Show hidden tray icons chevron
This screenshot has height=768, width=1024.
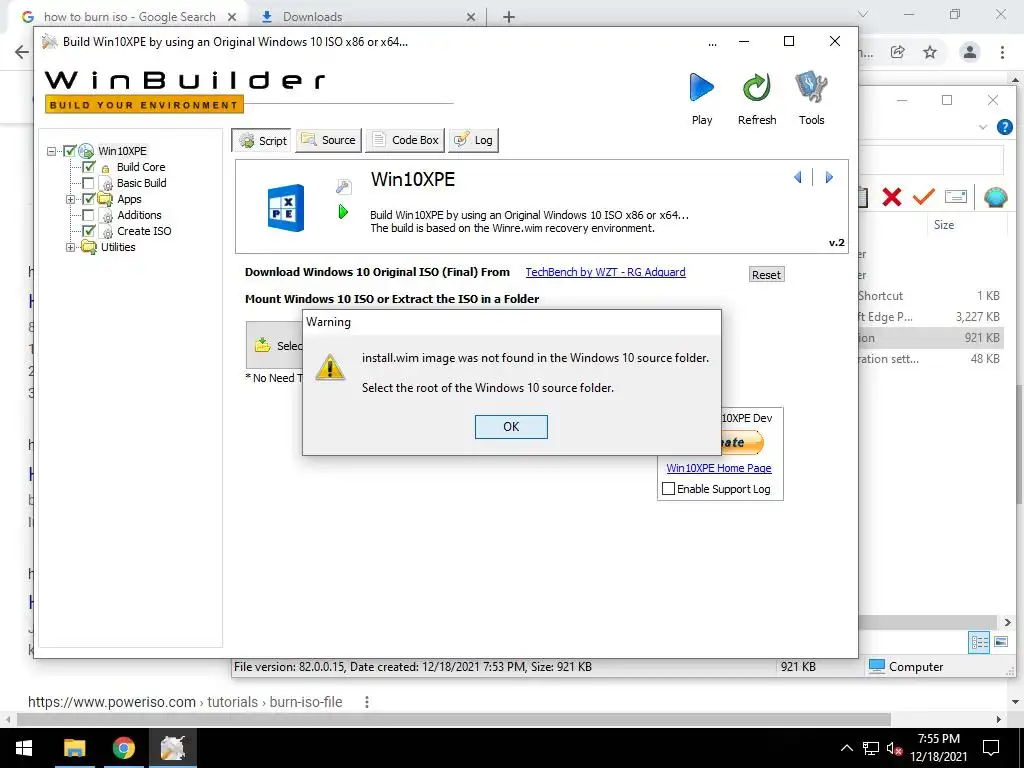coord(846,748)
